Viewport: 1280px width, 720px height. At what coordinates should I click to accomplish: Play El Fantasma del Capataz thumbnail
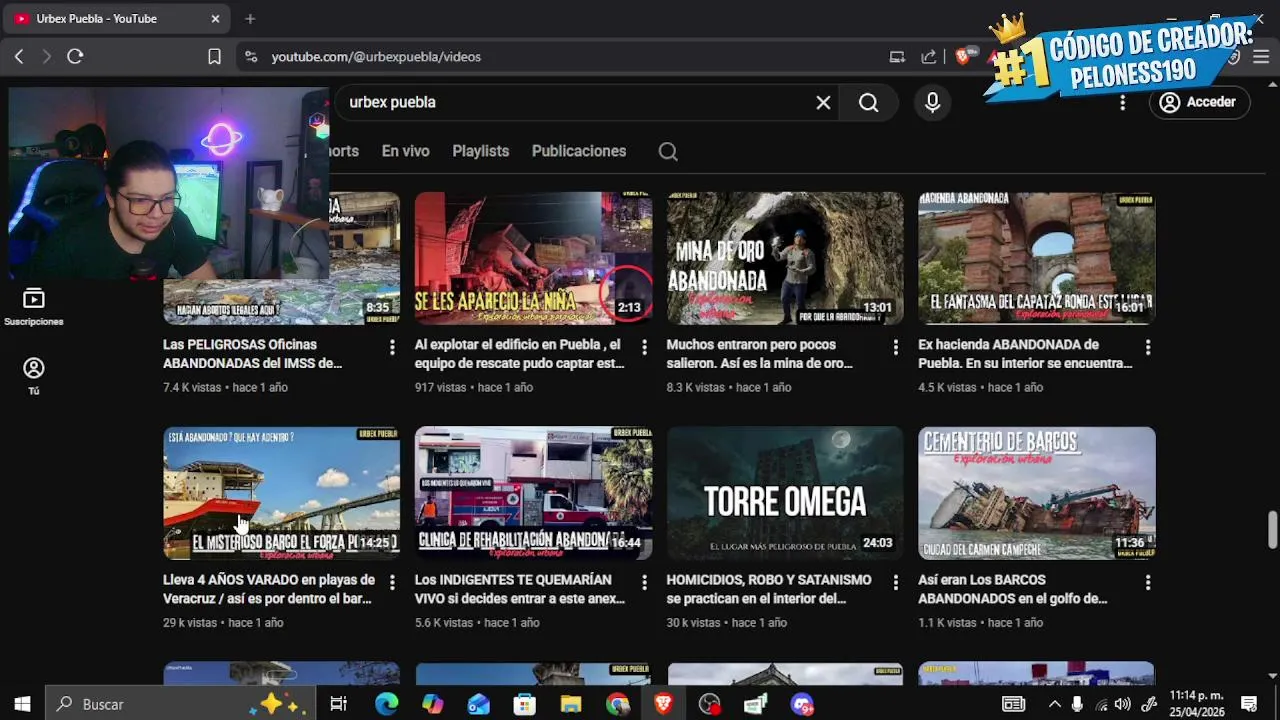1037,258
